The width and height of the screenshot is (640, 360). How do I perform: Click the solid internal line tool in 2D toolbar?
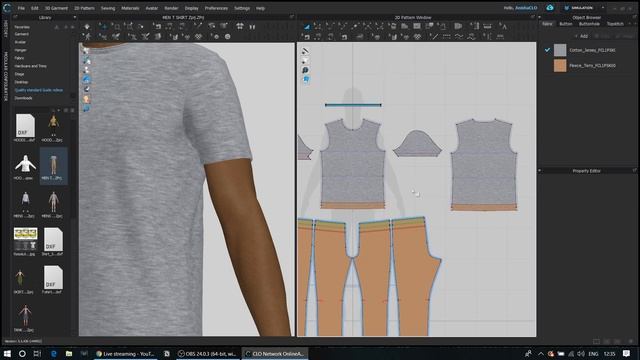435,37
